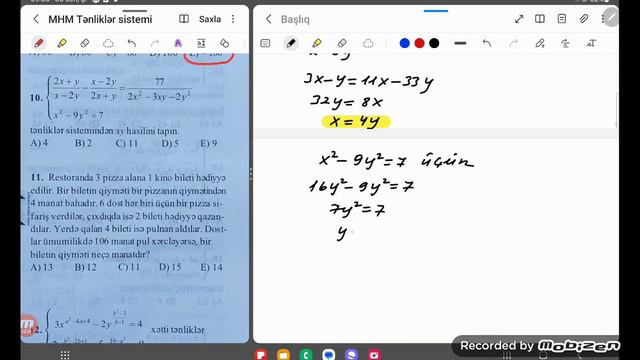640x360 pixels.
Task: Open easy writing pad in left toolbar
Action: click(x=201, y=43)
